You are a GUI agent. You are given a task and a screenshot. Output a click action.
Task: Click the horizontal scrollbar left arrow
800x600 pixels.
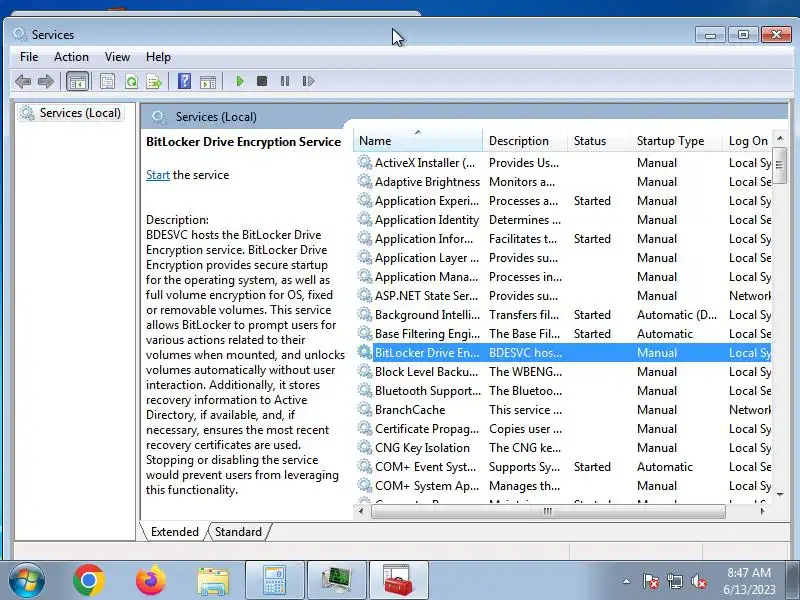[x=361, y=511]
